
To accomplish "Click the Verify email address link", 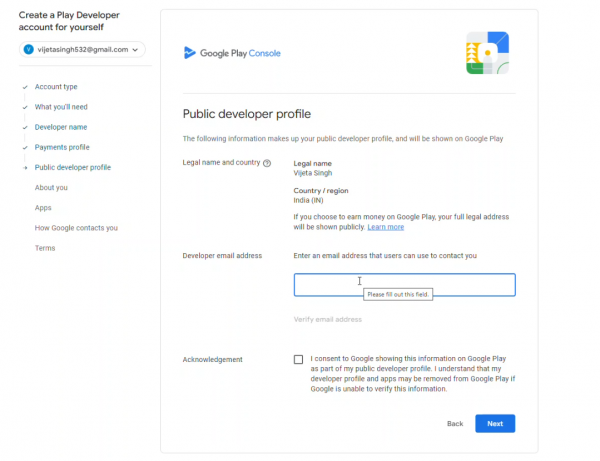I will (328, 319).
